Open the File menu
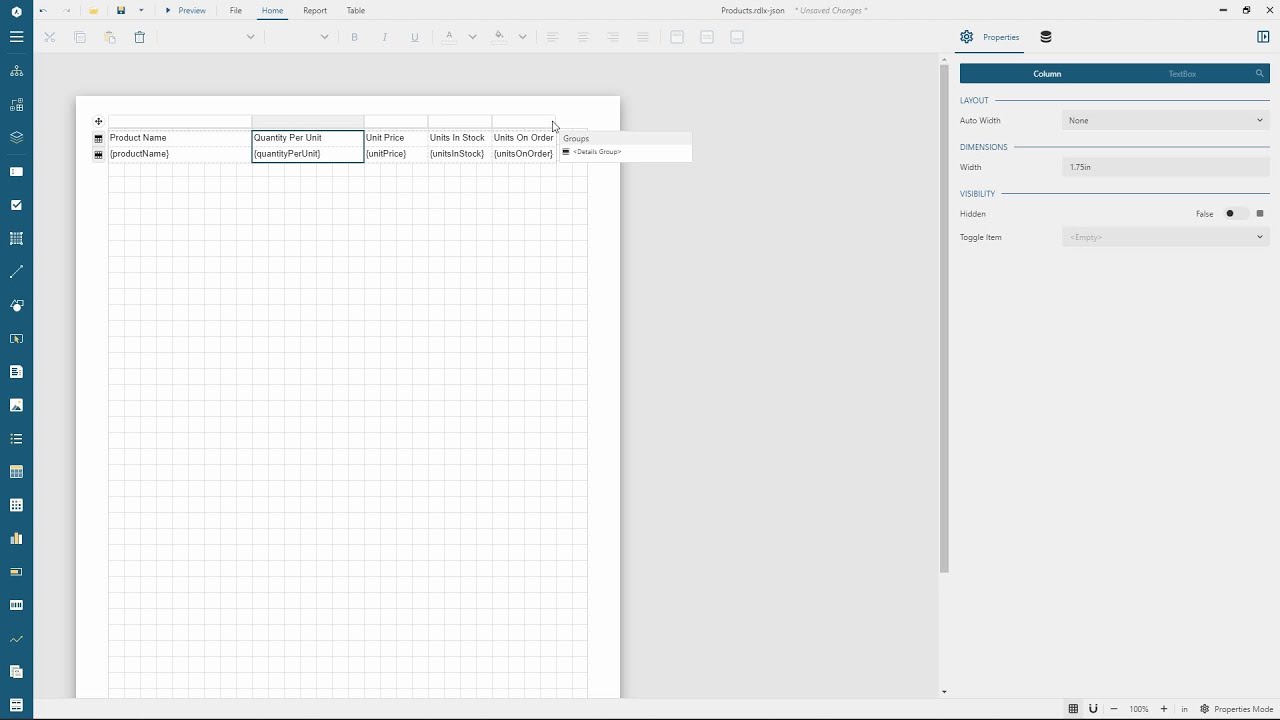 pyautogui.click(x=235, y=10)
